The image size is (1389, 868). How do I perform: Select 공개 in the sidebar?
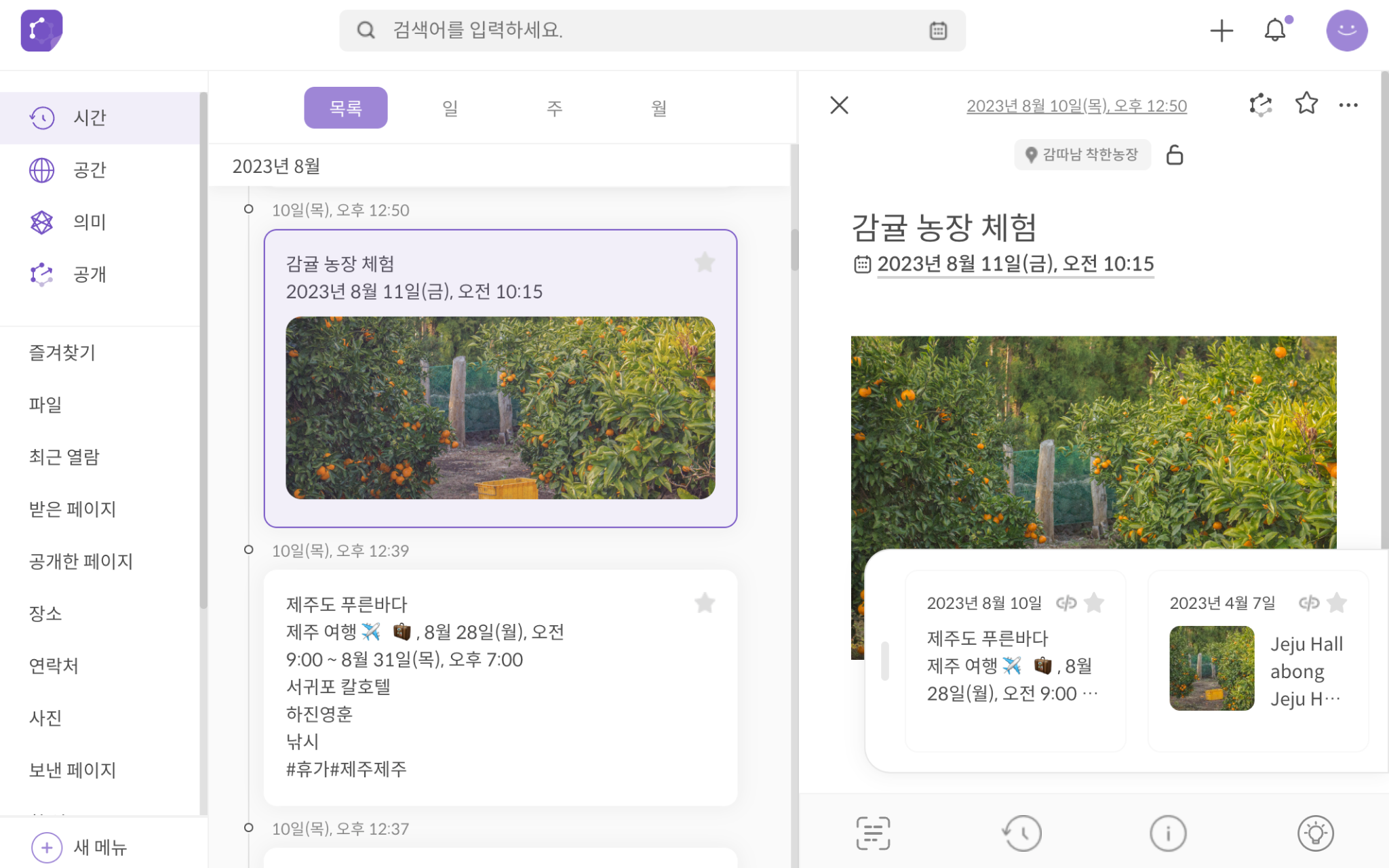tap(100, 274)
